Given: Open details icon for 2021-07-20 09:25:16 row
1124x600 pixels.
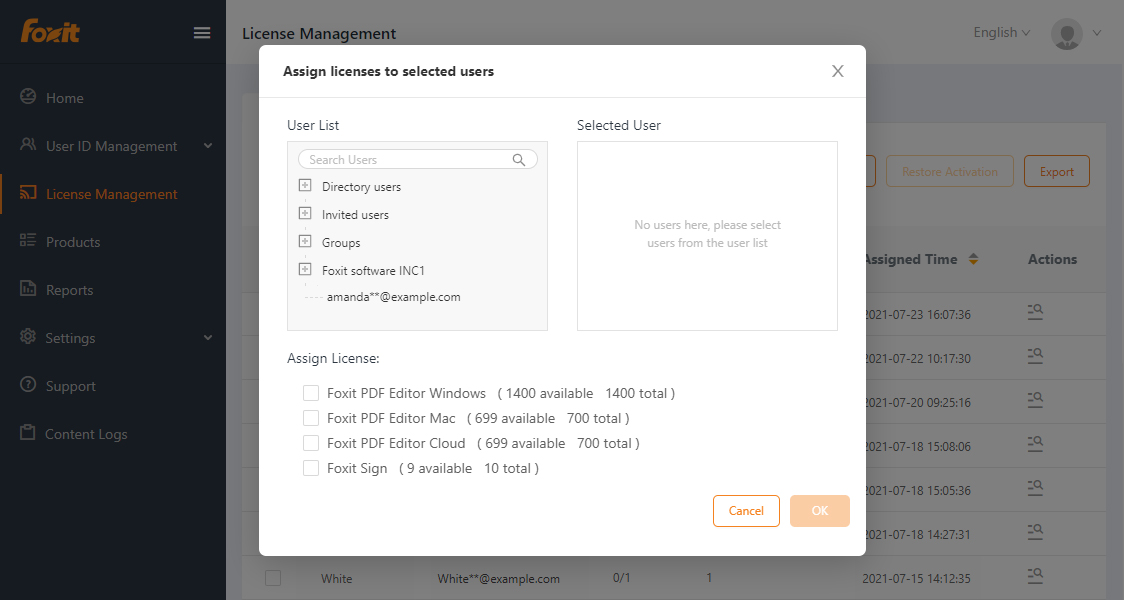Looking at the screenshot, I should coord(1035,401).
